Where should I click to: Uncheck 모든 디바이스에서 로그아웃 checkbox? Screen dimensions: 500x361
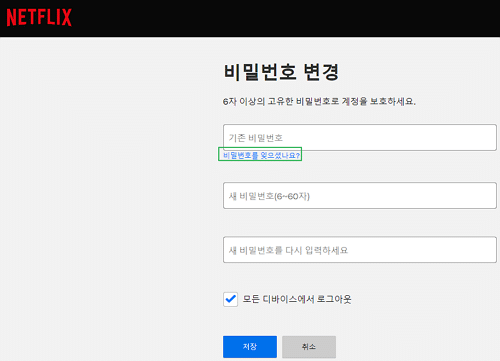coord(230,299)
